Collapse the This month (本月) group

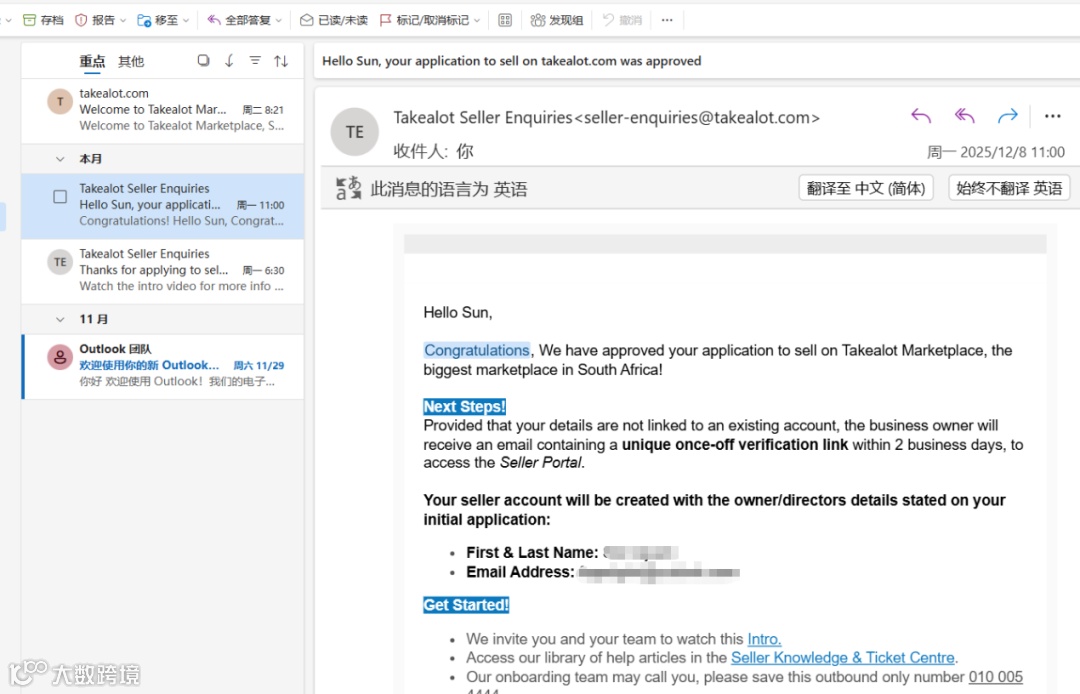60,159
